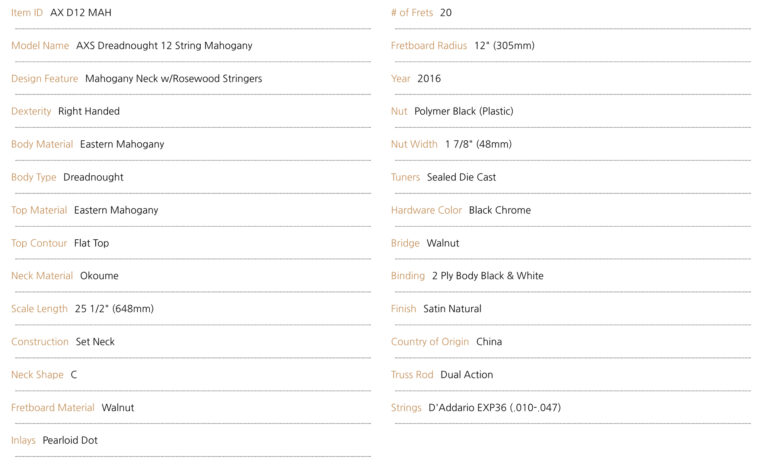This screenshot has height=469, width=768.
Task: Click the Item ID value AX D12 MAH
Action: point(81,13)
